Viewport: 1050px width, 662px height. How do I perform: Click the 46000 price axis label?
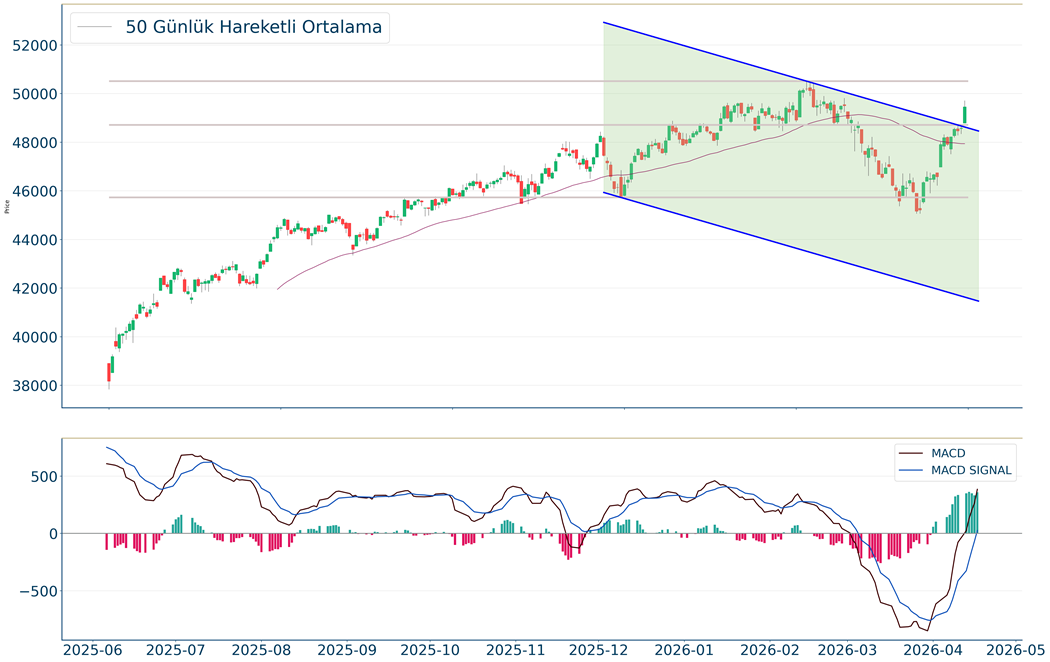pyautogui.click(x=28, y=192)
